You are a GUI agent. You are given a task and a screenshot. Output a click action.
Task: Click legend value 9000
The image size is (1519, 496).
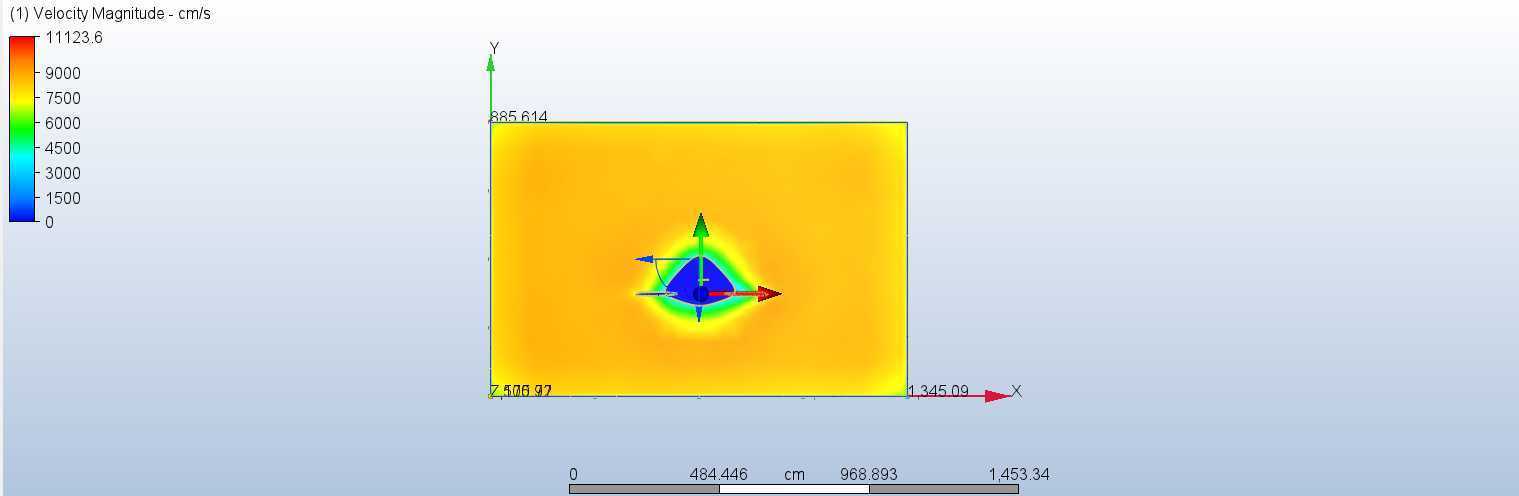coord(63,73)
